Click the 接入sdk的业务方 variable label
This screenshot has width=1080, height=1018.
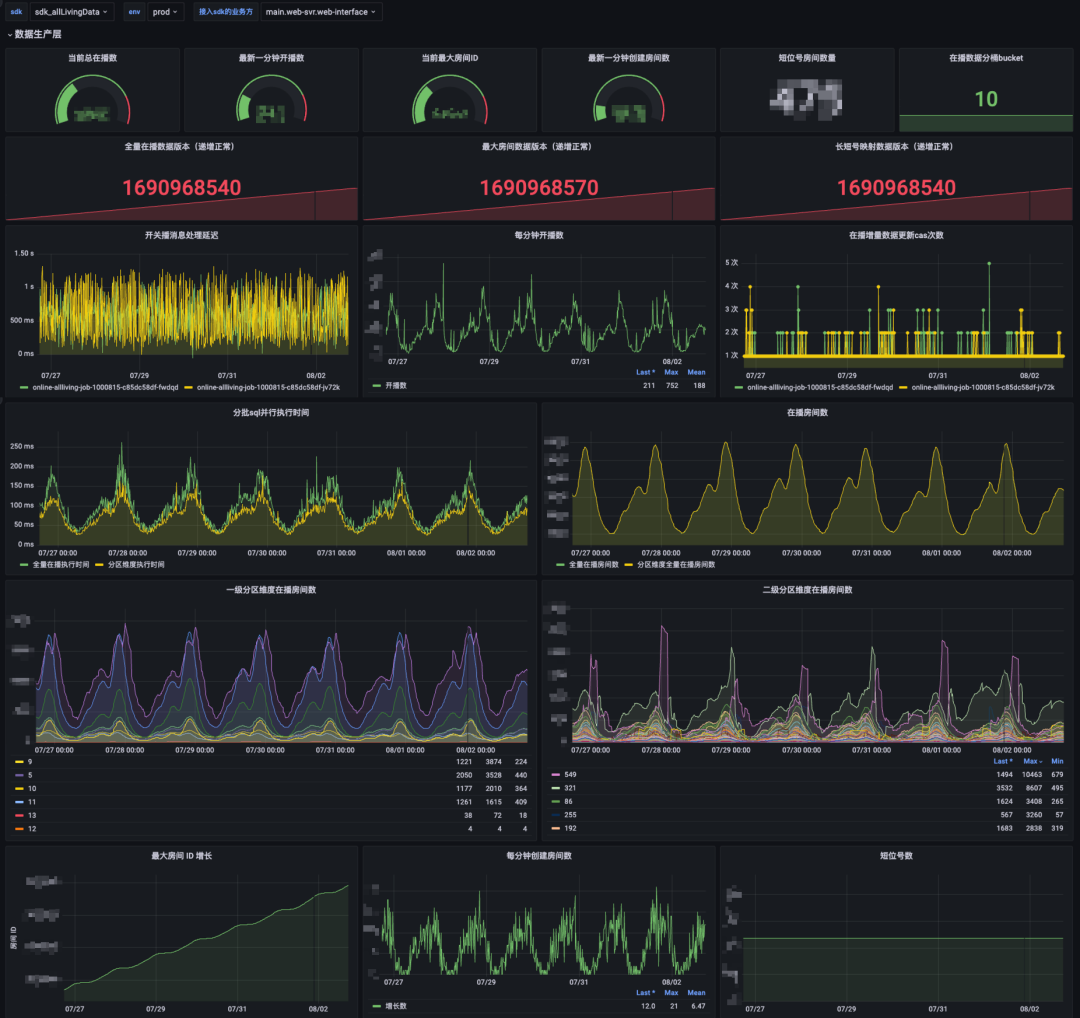[x=225, y=12]
